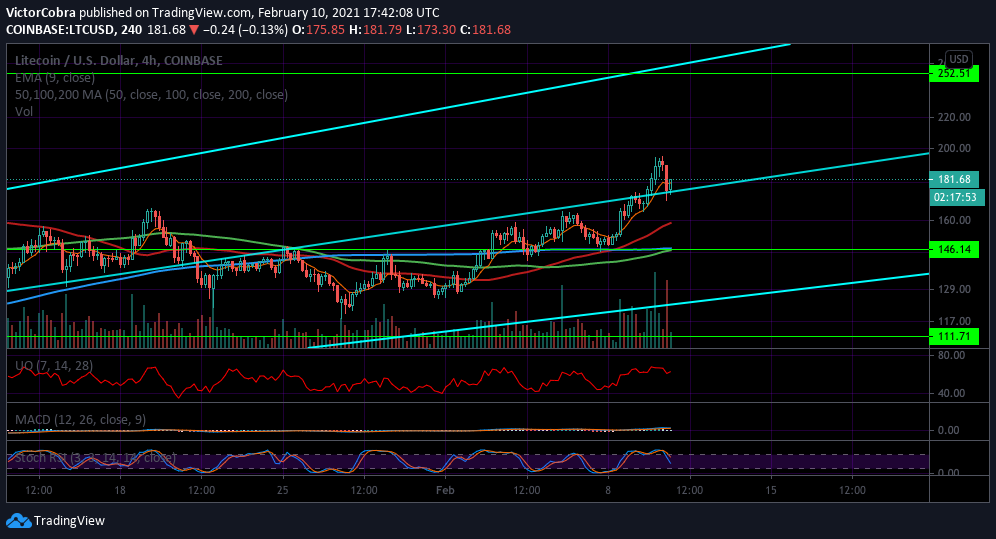The image size is (996, 539).
Task: Click the VictorCobra author name
Action: pos(41,12)
